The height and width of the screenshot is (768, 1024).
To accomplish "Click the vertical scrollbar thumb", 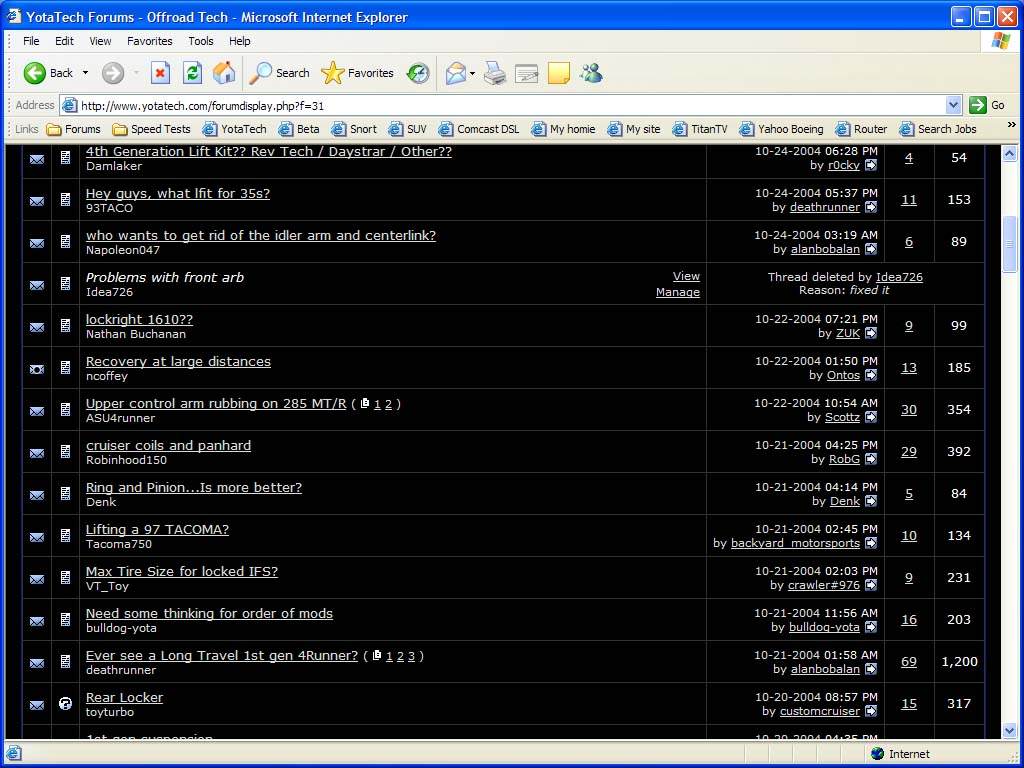I will click(x=1010, y=244).
